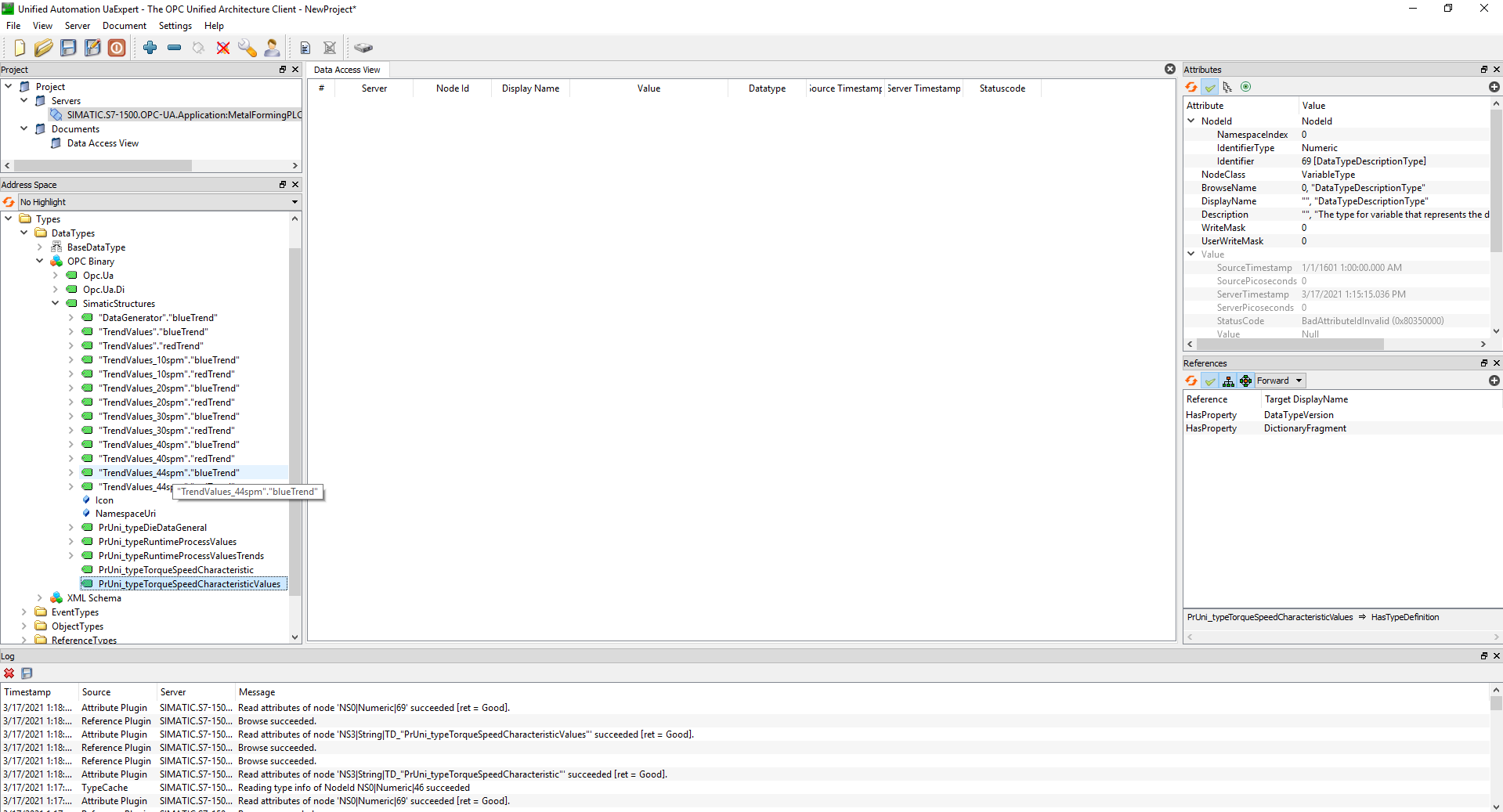1503x812 pixels.
Task: Toggle hierarchical references button
Action: point(1228,381)
